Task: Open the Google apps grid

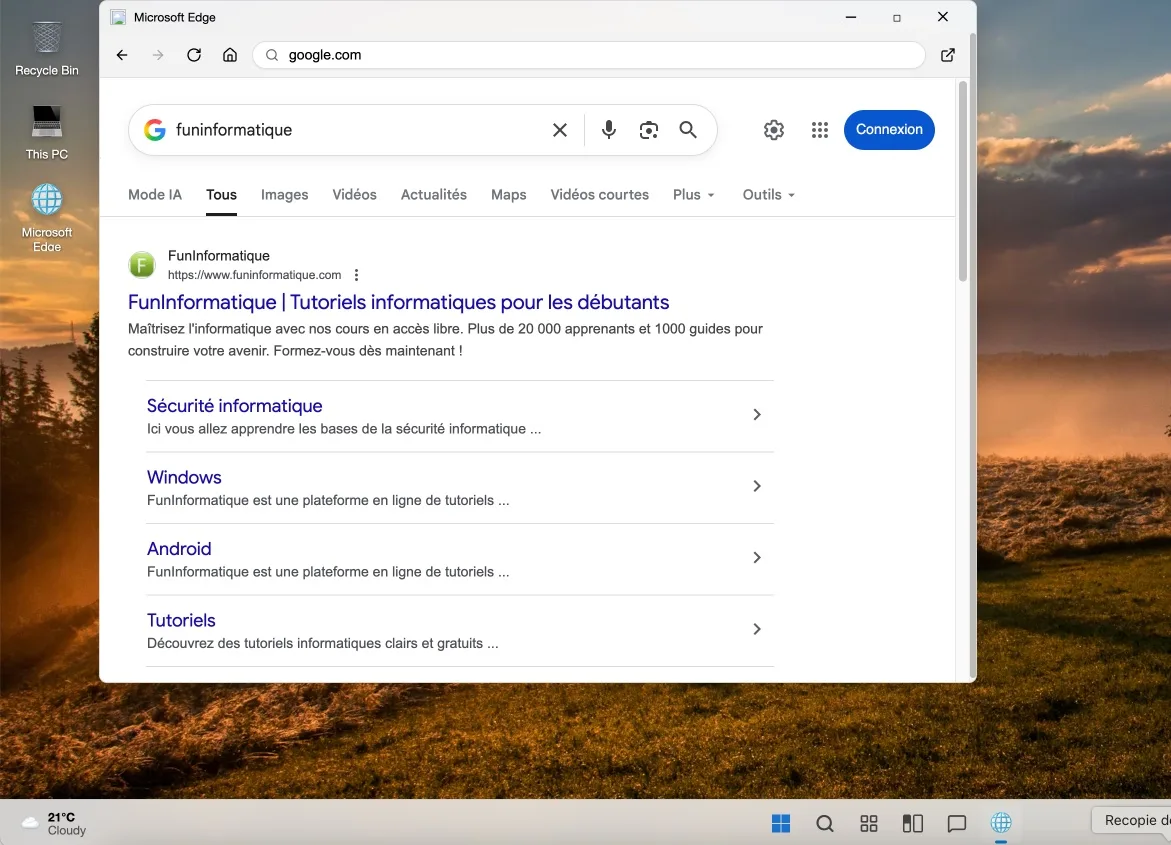Action: click(x=820, y=130)
